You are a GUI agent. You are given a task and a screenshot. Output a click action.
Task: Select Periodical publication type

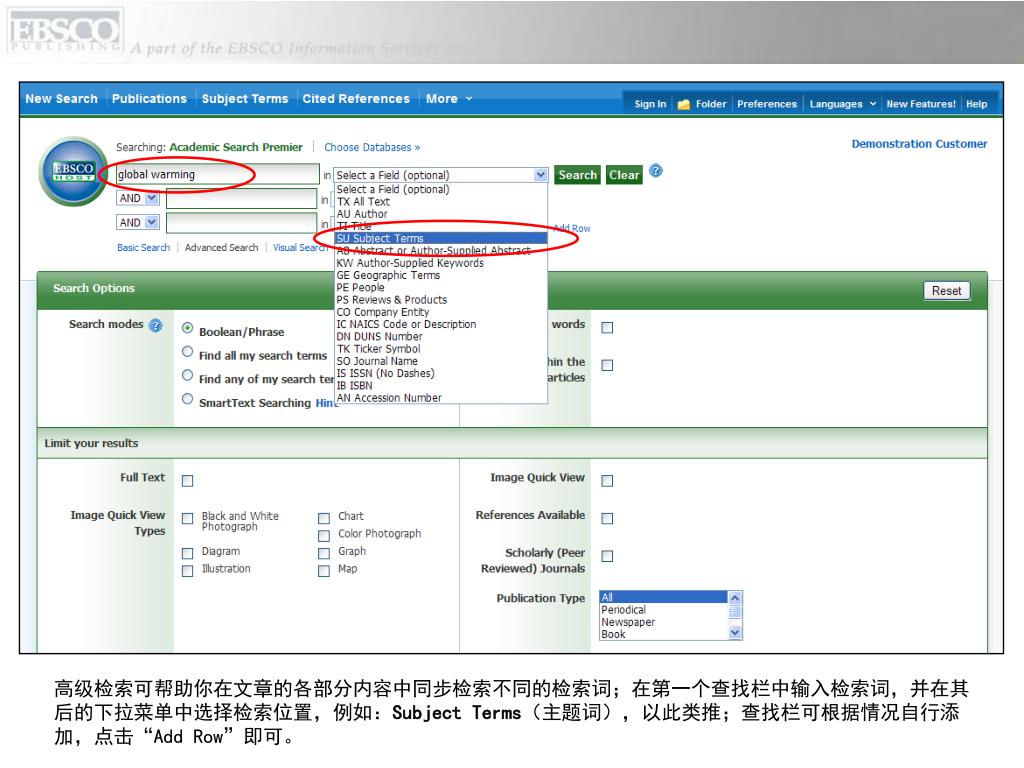click(x=663, y=610)
